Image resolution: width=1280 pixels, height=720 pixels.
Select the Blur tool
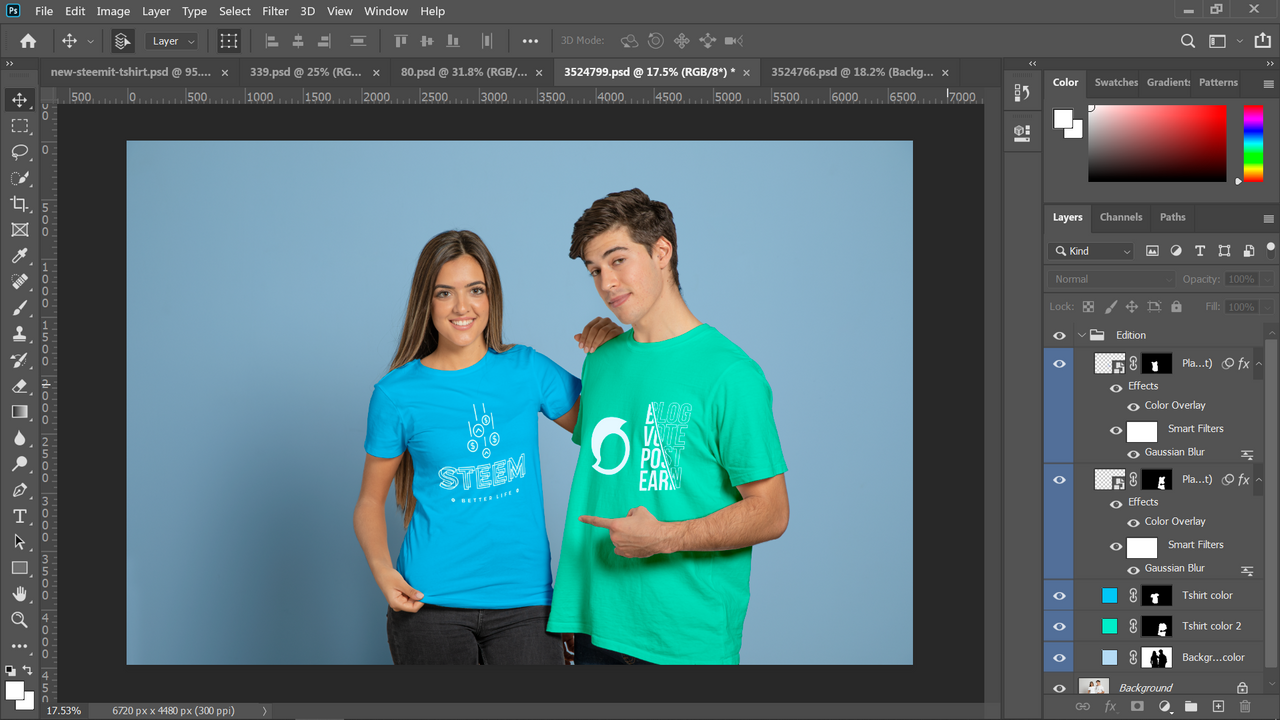(19, 438)
